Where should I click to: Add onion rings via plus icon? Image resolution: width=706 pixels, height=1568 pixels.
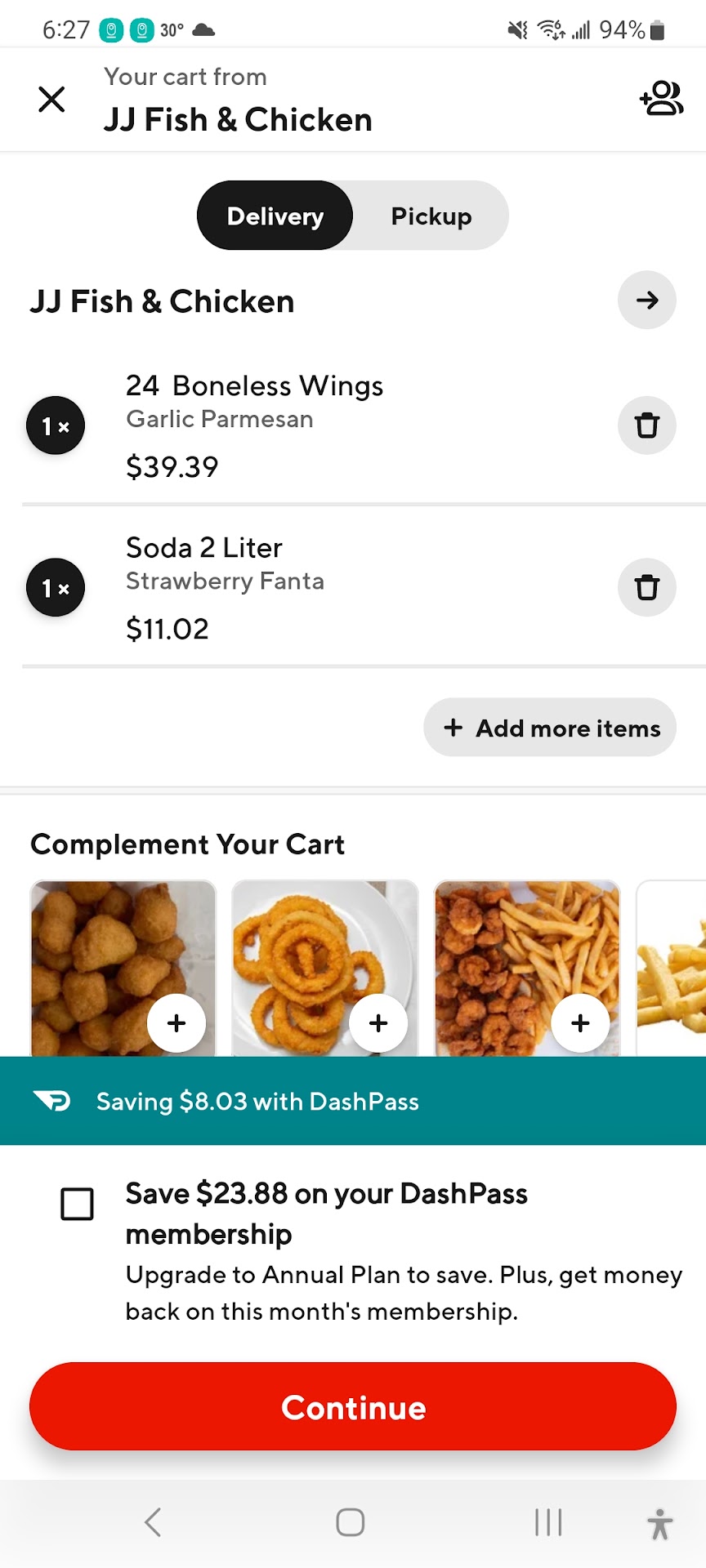point(378,1022)
